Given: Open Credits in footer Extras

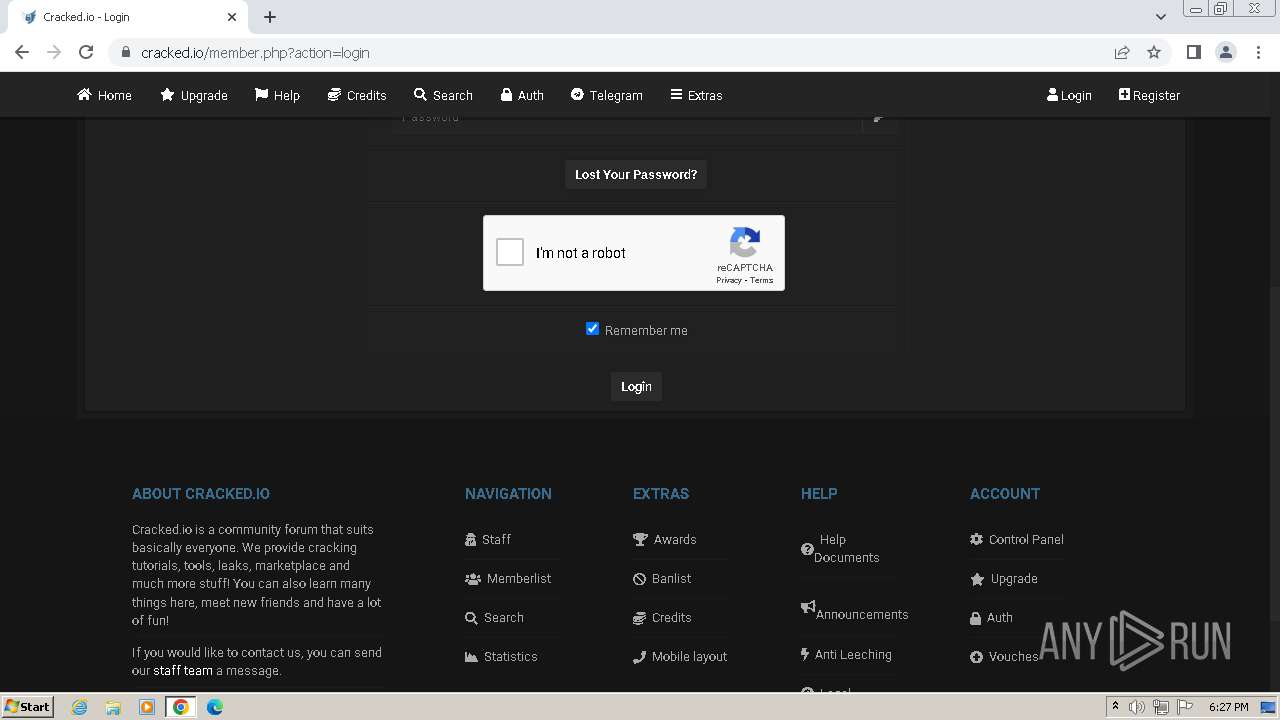Looking at the screenshot, I should click(662, 617).
